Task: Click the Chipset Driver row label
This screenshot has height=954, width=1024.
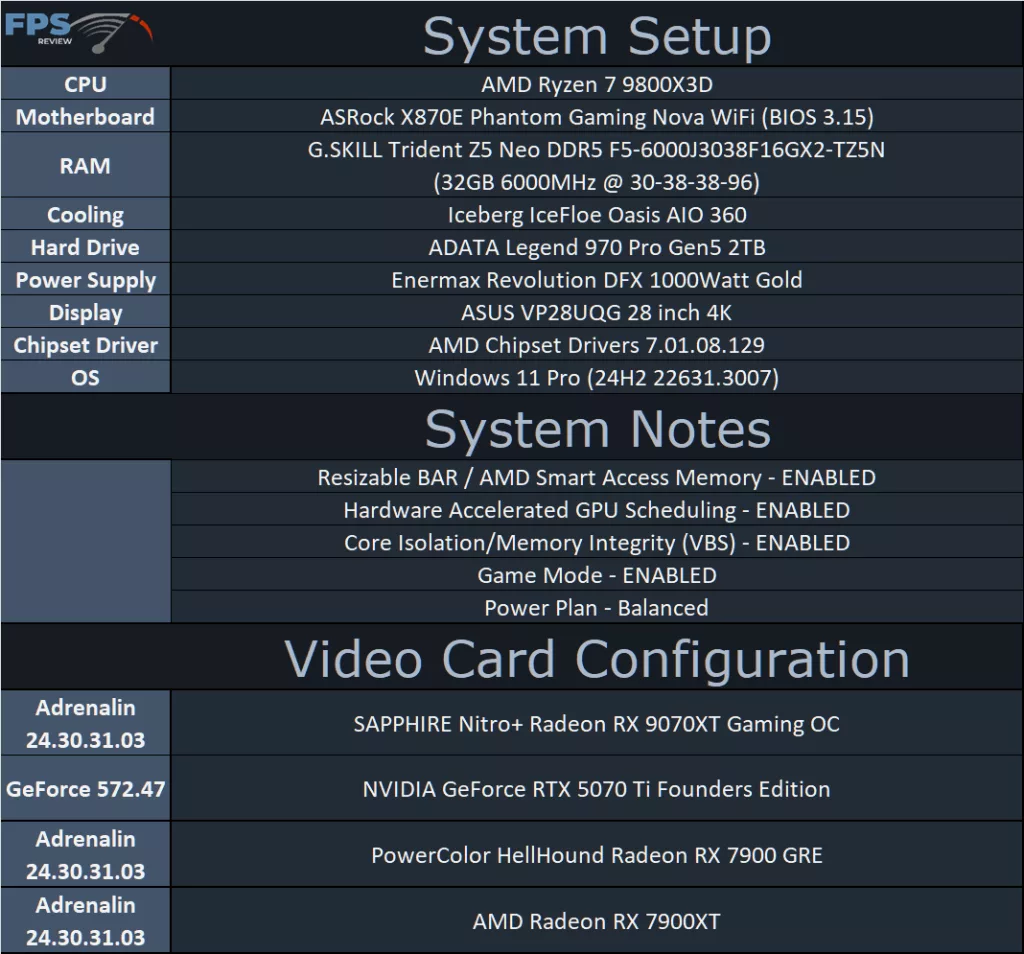Action: [x=86, y=345]
